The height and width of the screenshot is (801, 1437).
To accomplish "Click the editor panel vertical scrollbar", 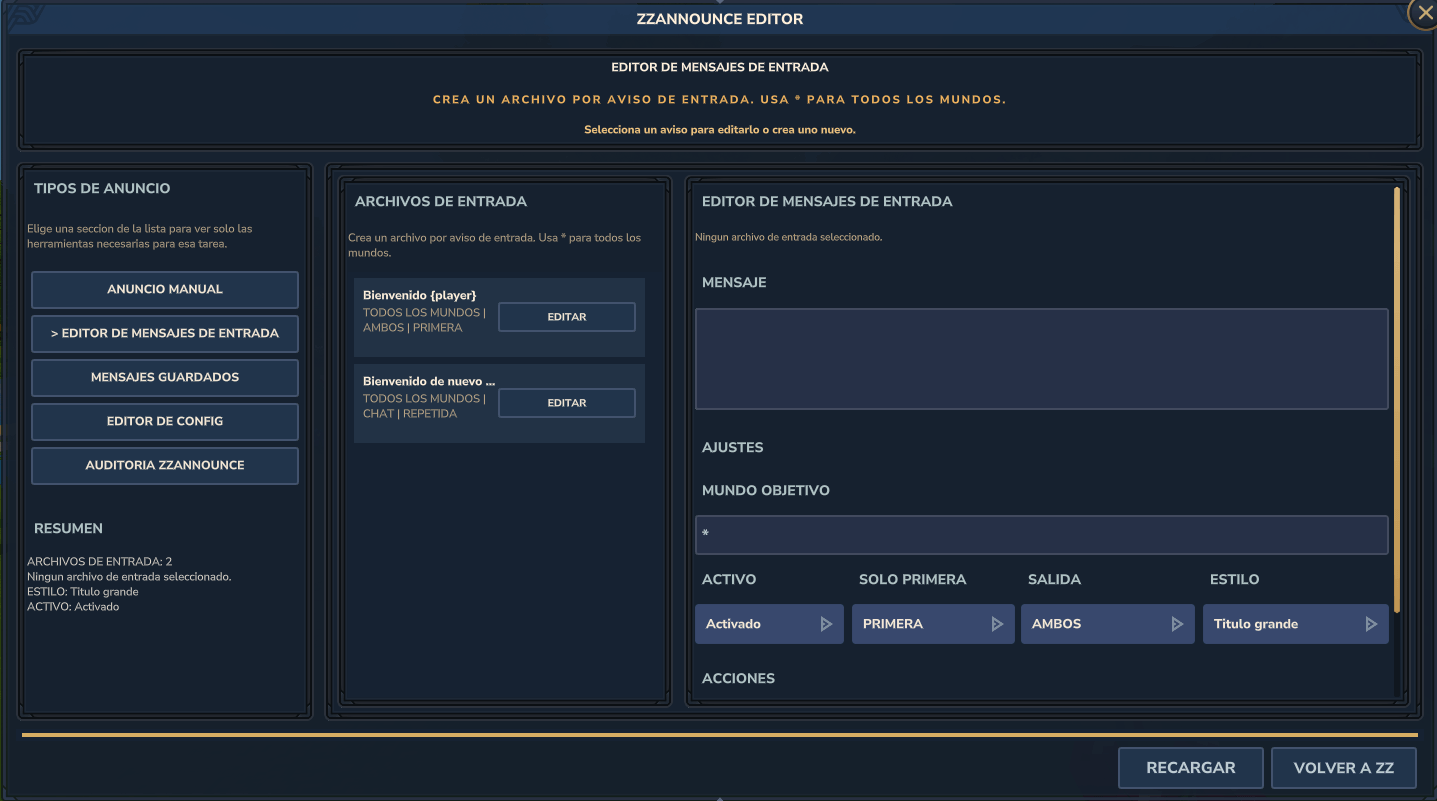I will click(x=1397, y=399).
